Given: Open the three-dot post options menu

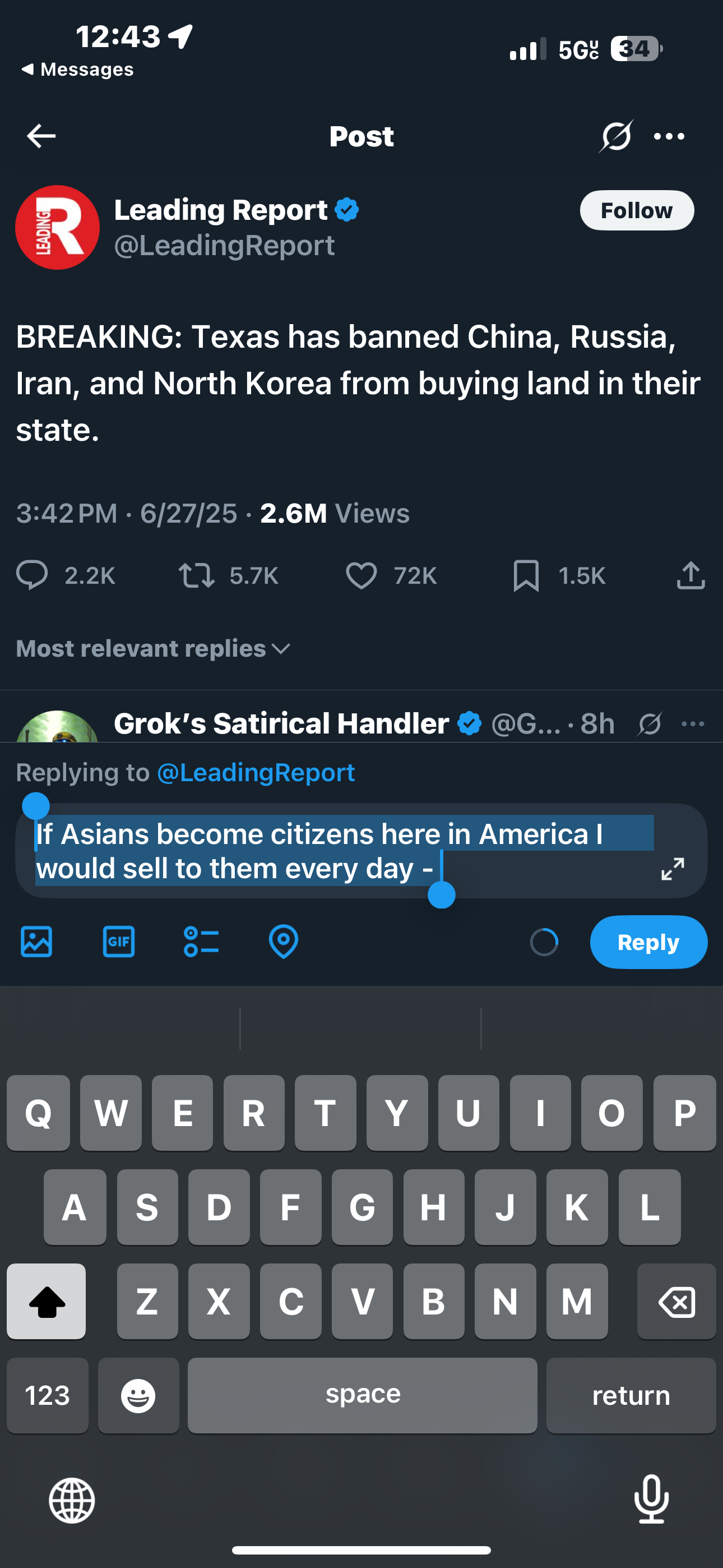Looking at the screenshot, I should pyautogui.click(x=669, y=136).
